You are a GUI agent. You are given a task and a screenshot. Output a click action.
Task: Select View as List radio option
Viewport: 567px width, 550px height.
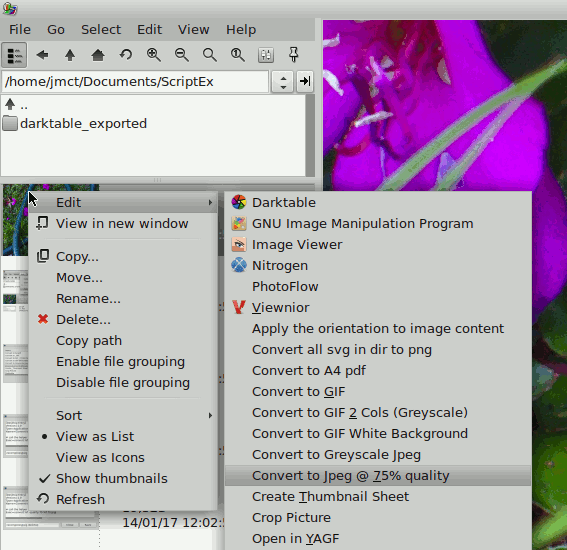point(123,436)
